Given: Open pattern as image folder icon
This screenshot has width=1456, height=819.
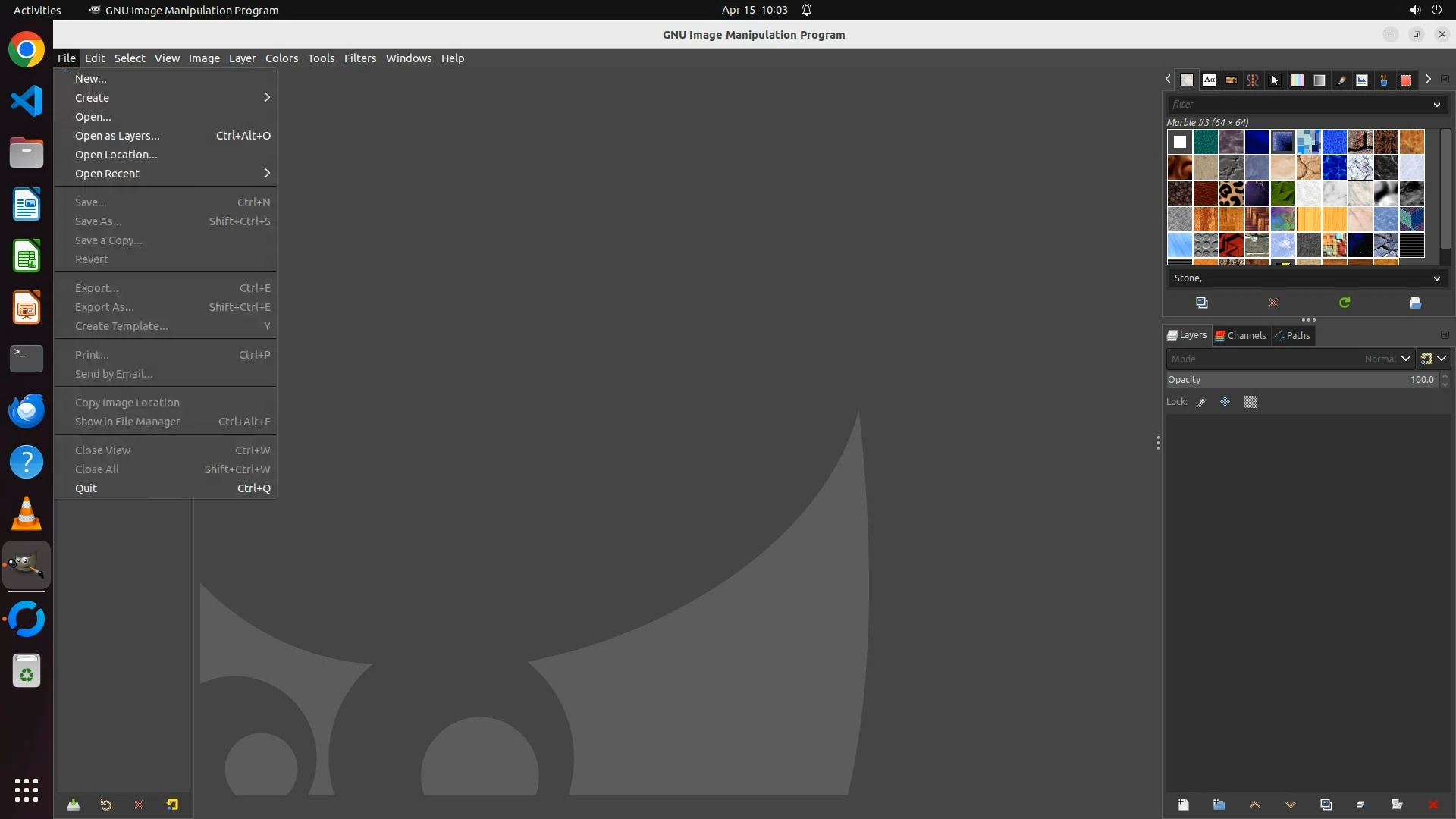Looking at the screenshot, I should pos(1415,303).
